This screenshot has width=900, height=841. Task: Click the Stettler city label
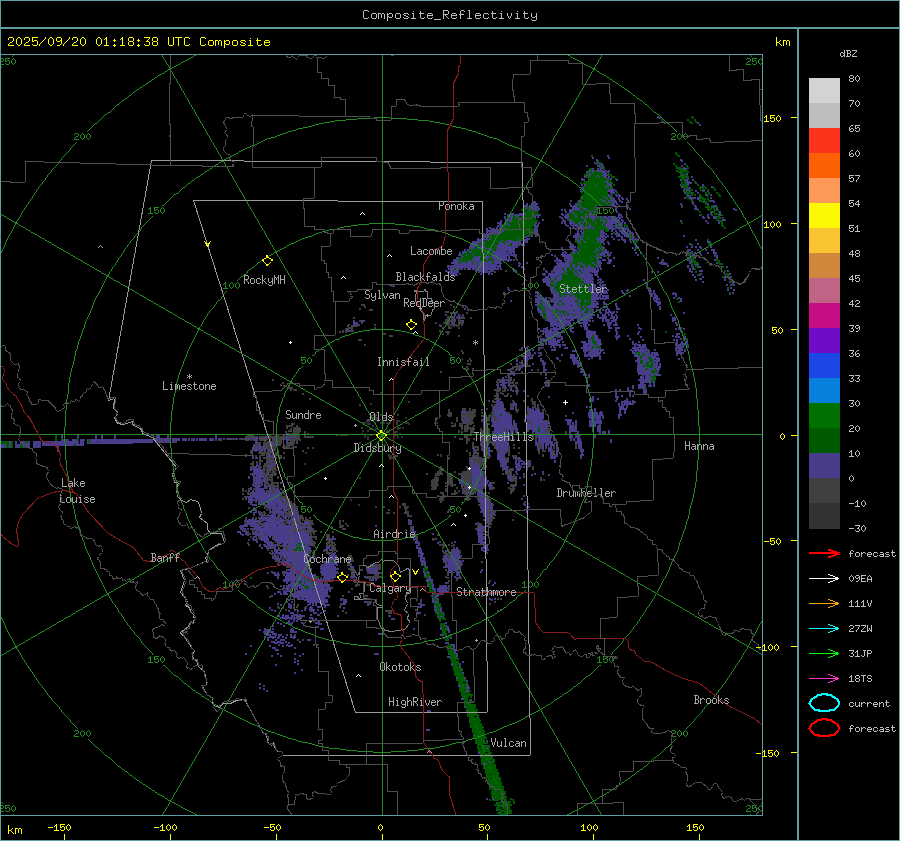pyautogui.click(x=583, y=289)
